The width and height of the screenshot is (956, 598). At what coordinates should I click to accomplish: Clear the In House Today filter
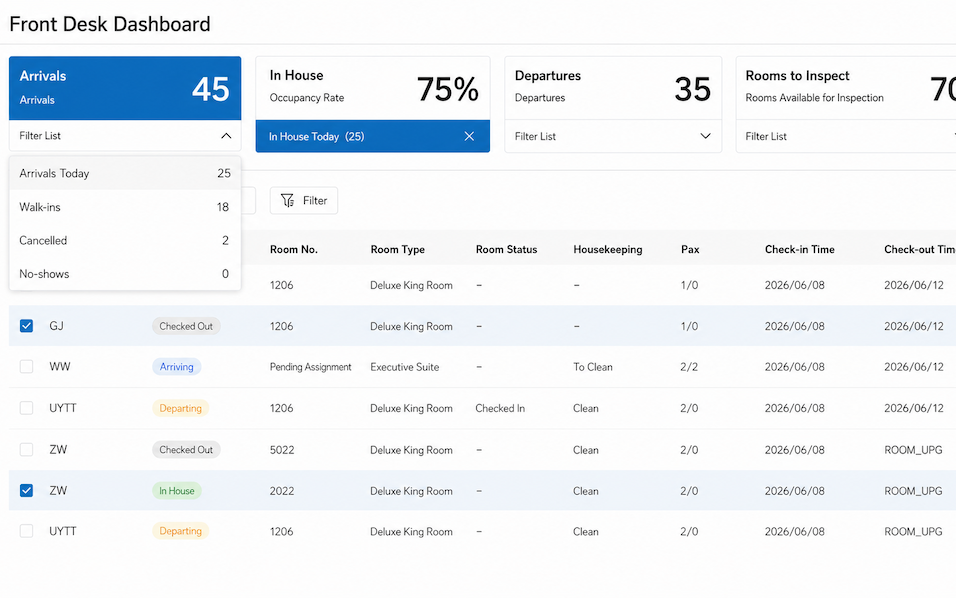(469, 136)
